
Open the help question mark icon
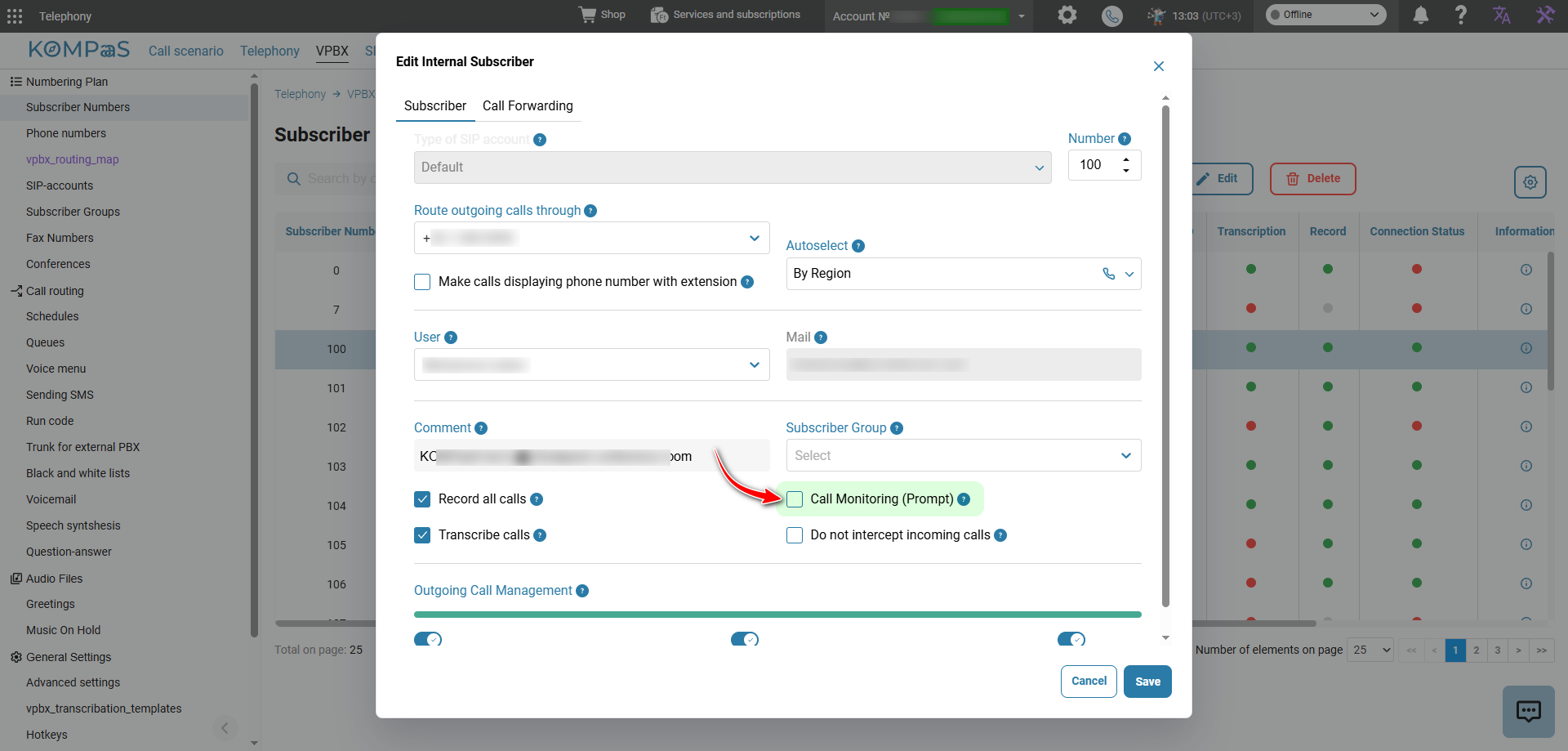coord(1461,15)
